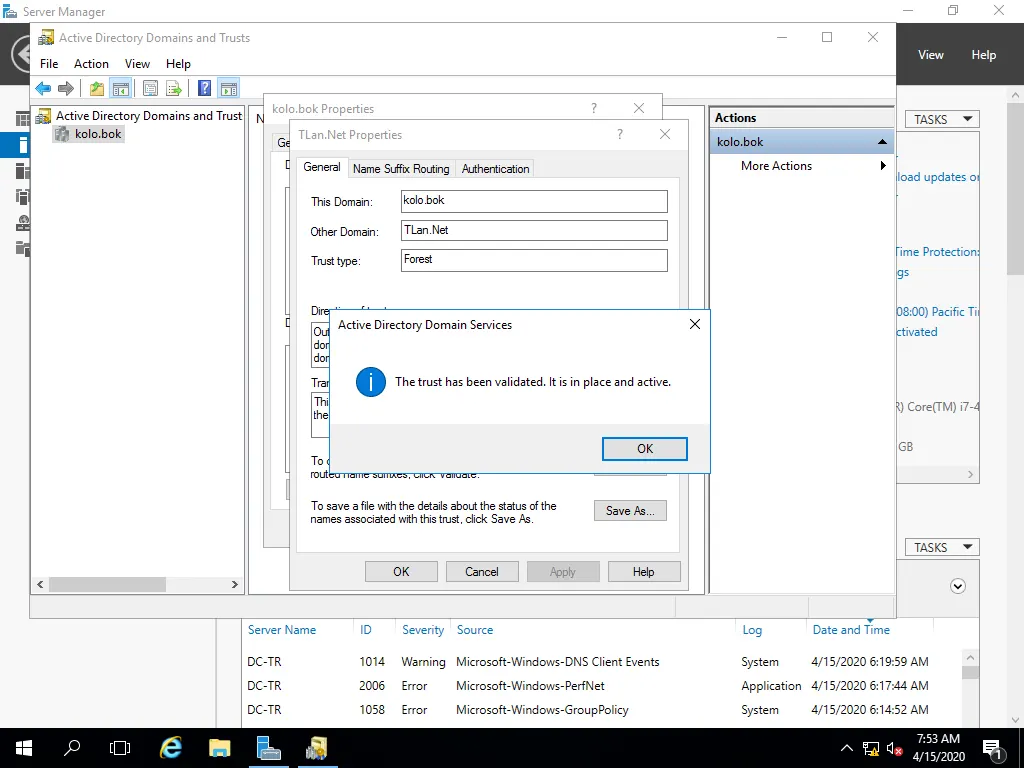
Task: Click Active Directory Domains and Trusts taskbar icon
Action: tap(317, 748)
